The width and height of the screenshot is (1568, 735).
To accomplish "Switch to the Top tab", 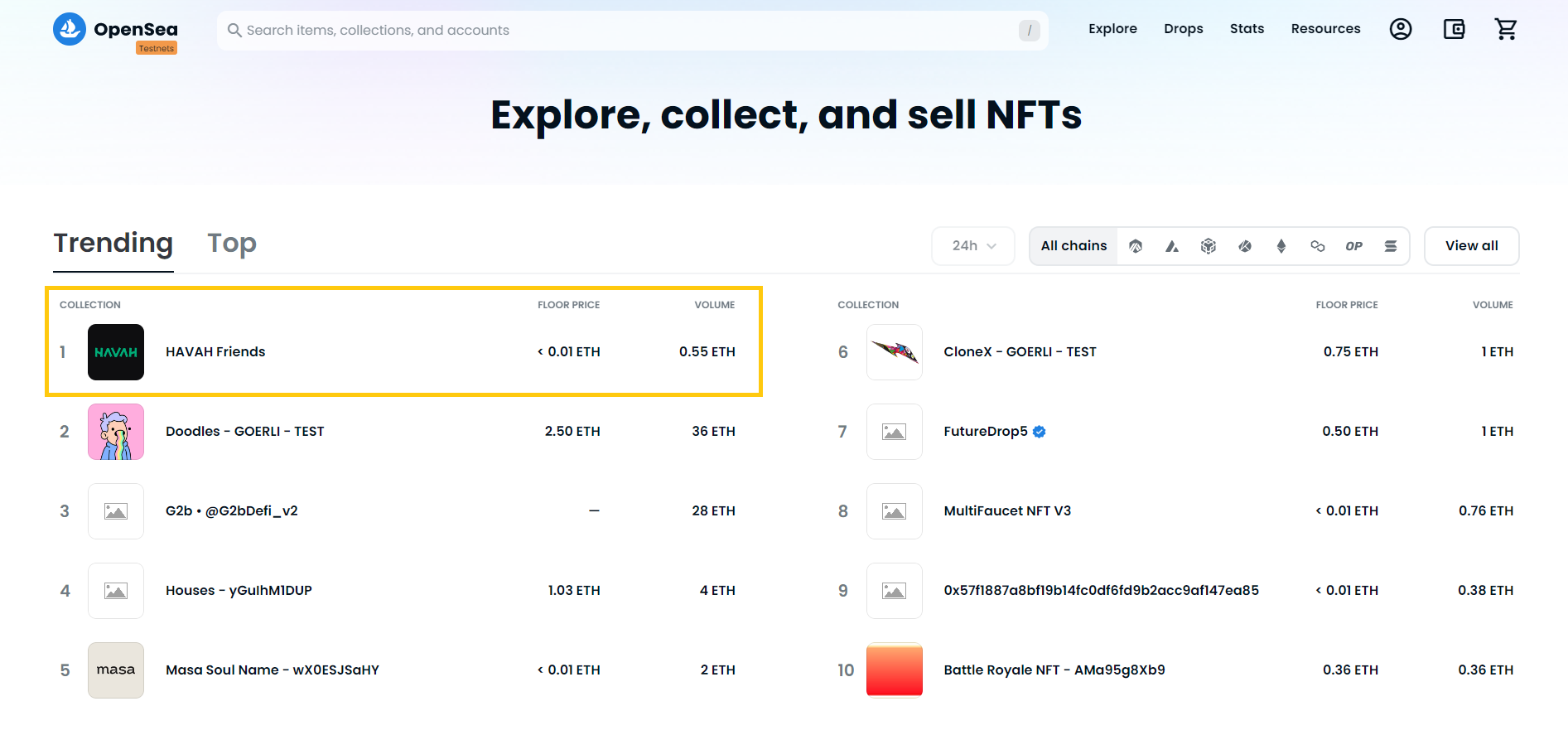I will (232, 244).
